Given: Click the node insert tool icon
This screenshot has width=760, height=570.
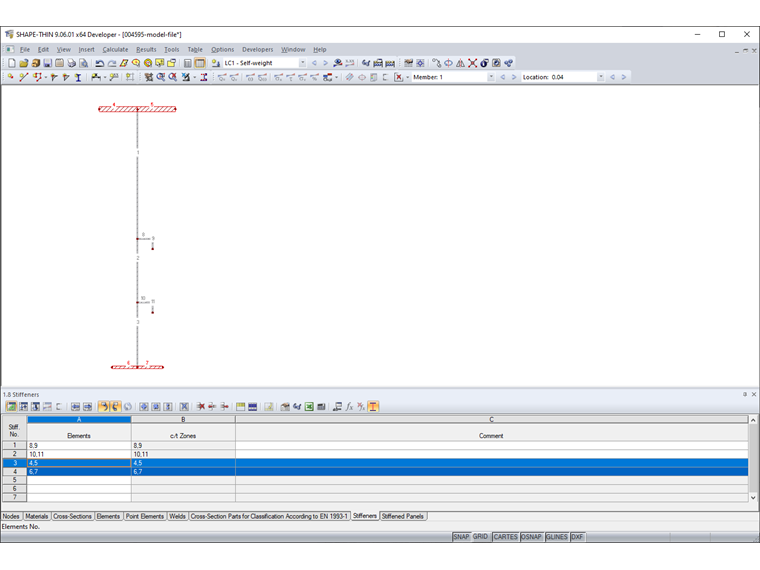Looking at the screenshot, I should click(x=11, y=77).
